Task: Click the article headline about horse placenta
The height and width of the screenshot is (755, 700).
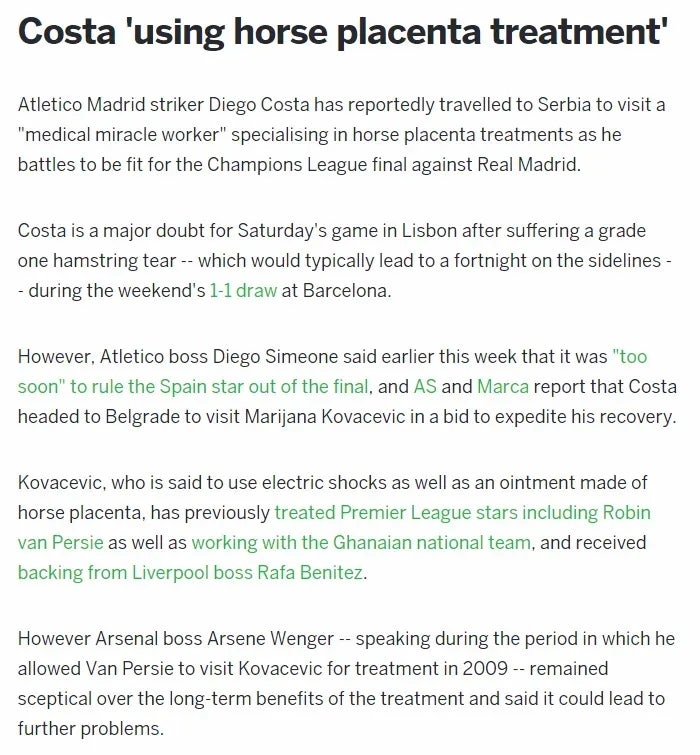Action: click(x=343, y=32)
